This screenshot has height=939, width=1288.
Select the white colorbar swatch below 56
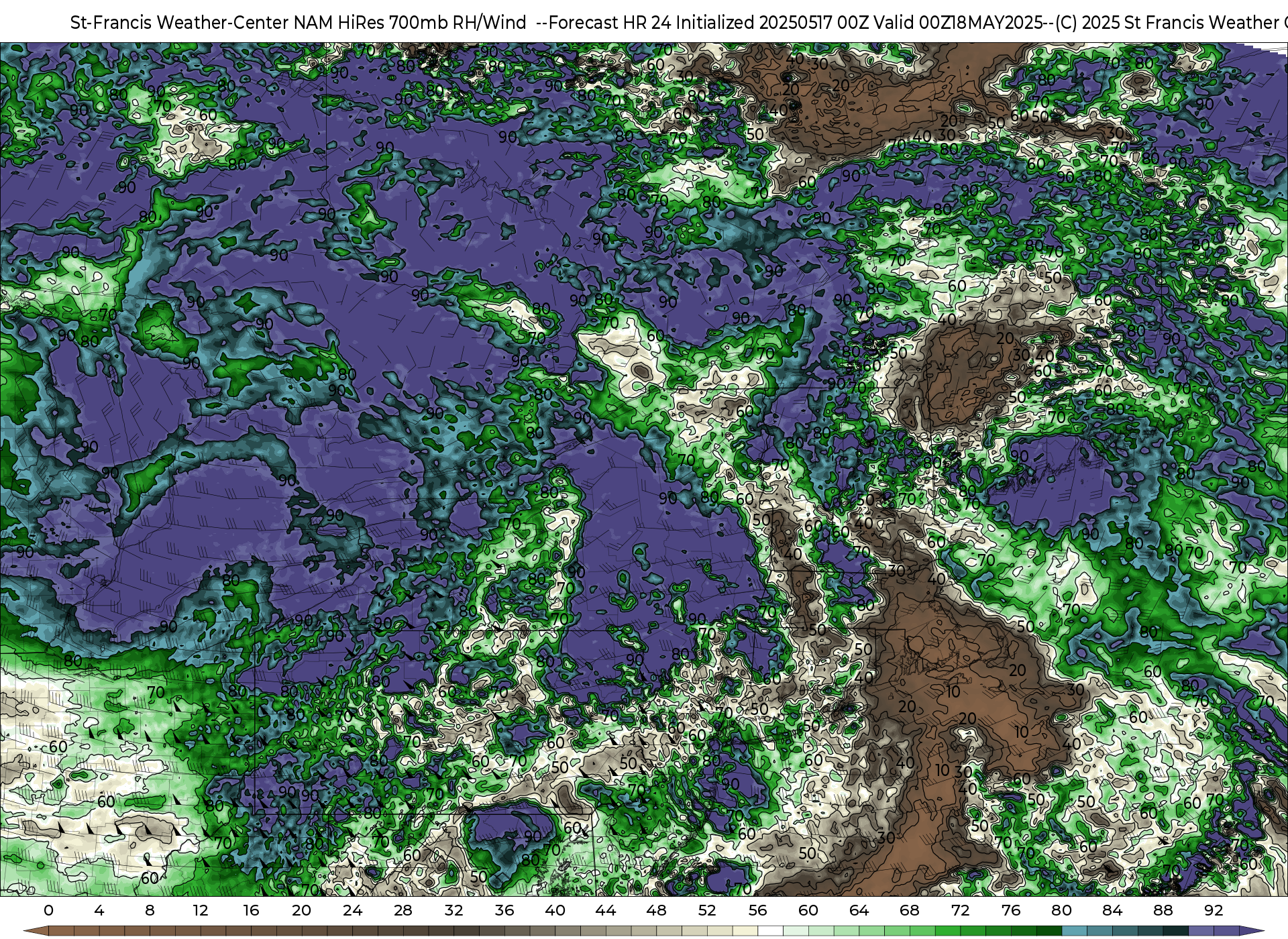click(x=770, y=932)
